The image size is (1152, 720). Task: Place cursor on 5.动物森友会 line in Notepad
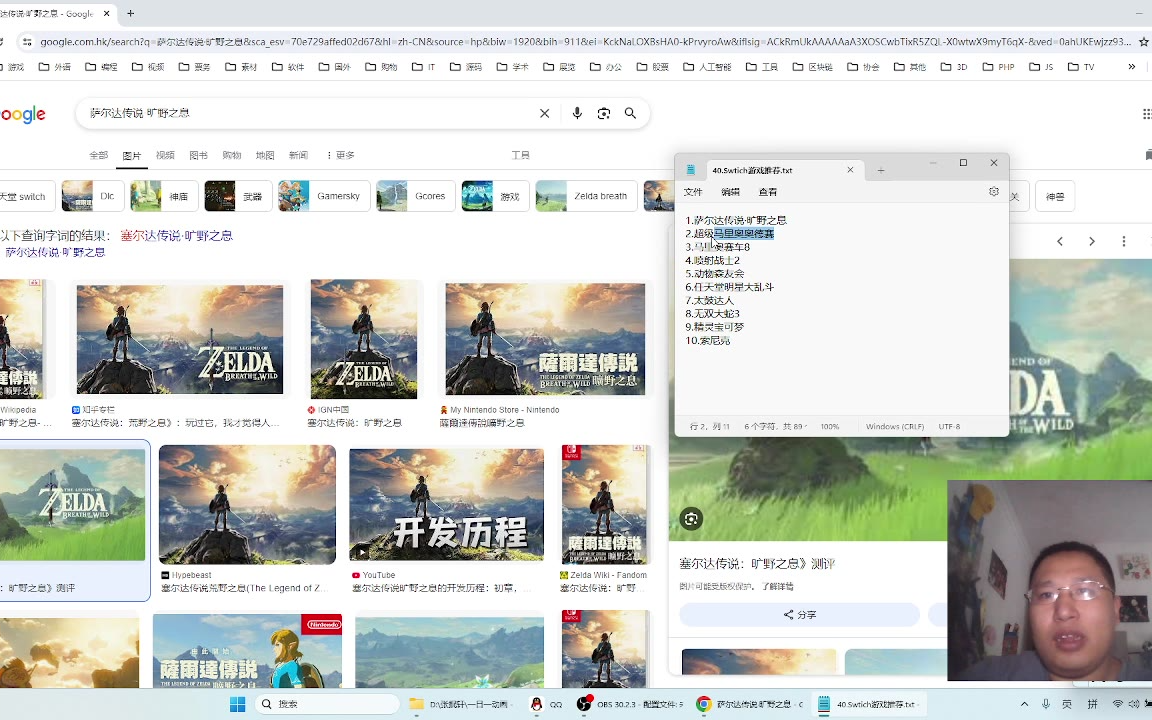click(715, 274)
